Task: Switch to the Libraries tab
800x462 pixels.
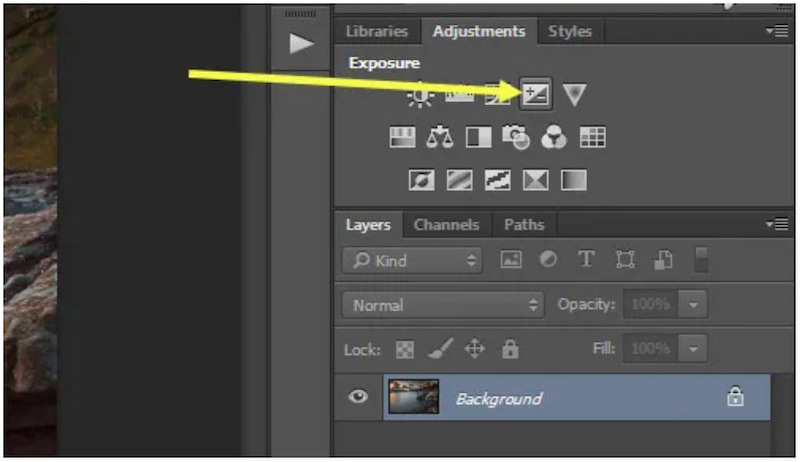Action: pos(377,32)
